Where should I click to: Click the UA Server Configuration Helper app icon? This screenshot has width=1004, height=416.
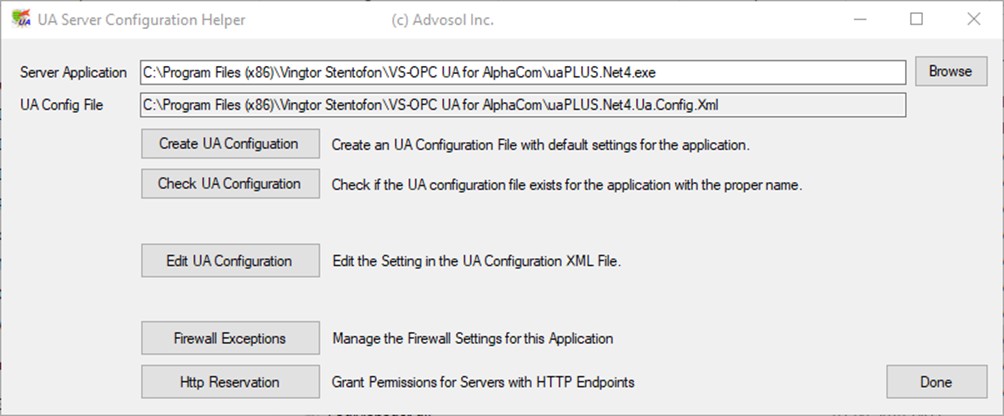pyautogui.click(x=19, y=19)
